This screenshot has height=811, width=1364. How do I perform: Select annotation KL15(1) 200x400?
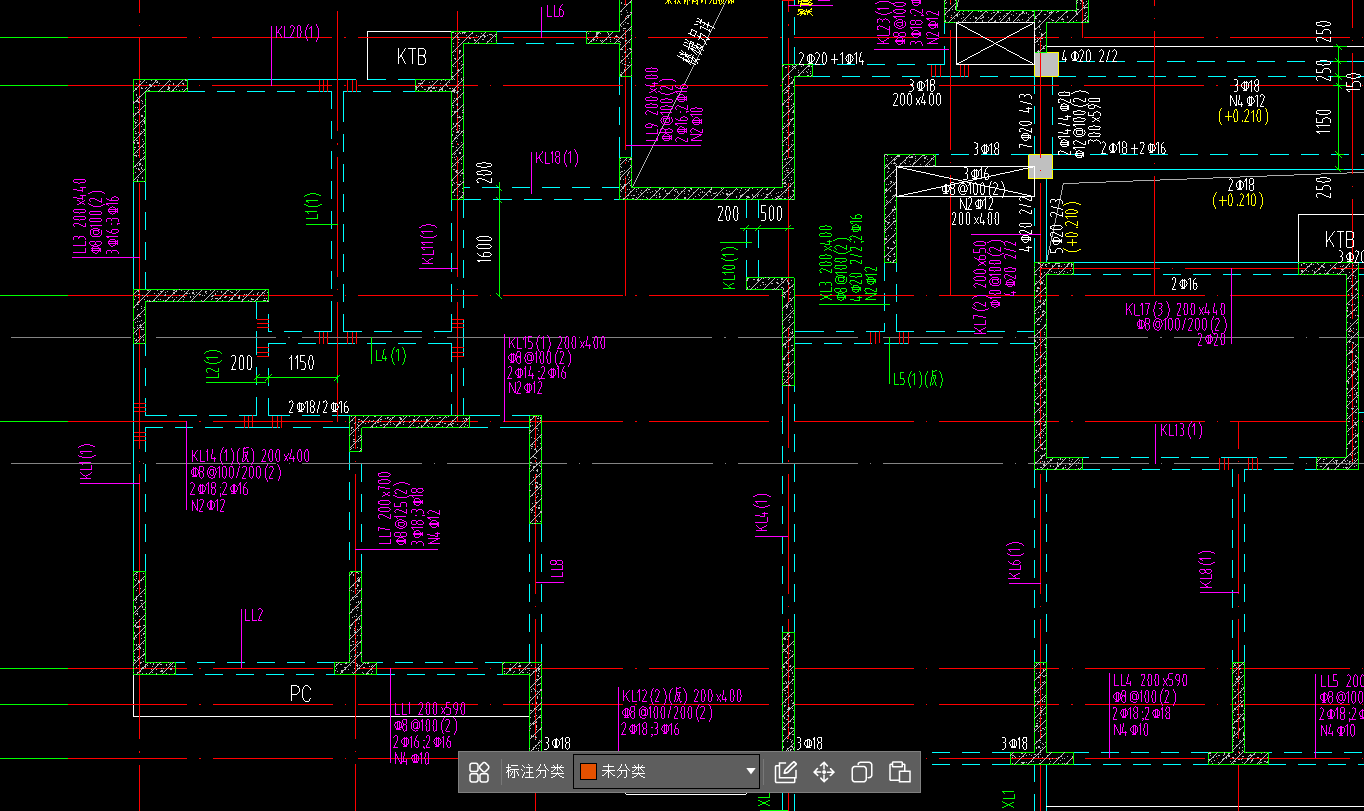[x=556, y=343]
